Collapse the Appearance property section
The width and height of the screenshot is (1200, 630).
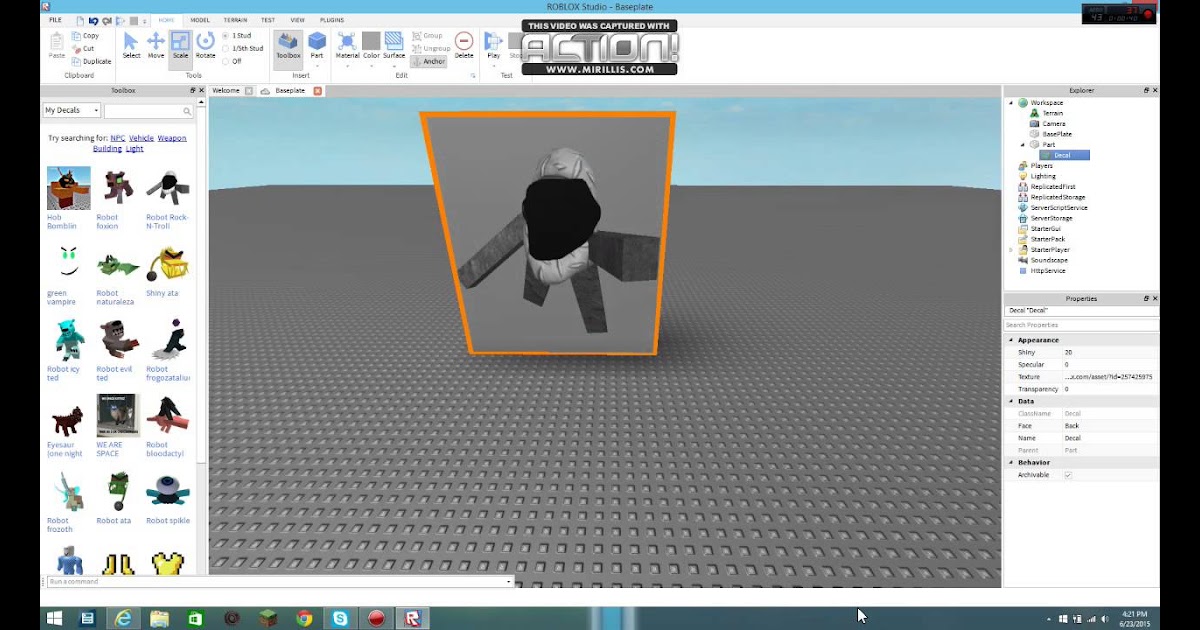click(x=1010, y=340)
